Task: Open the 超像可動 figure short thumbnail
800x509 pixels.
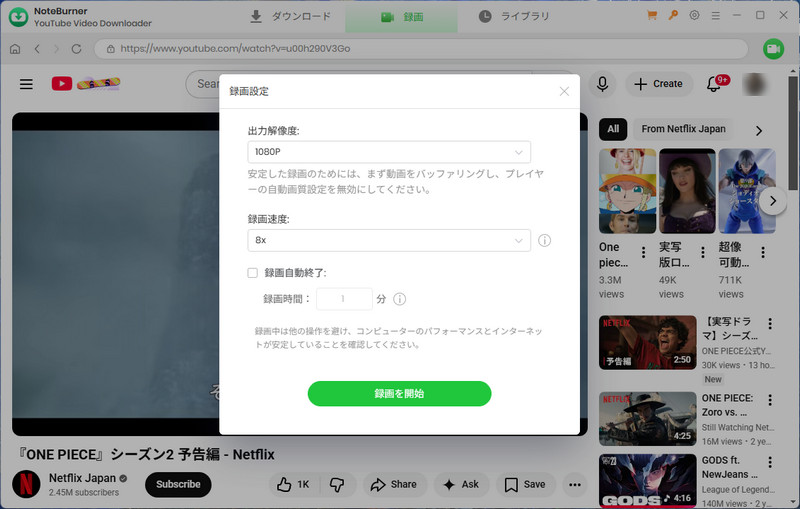Action: point(747,191)
